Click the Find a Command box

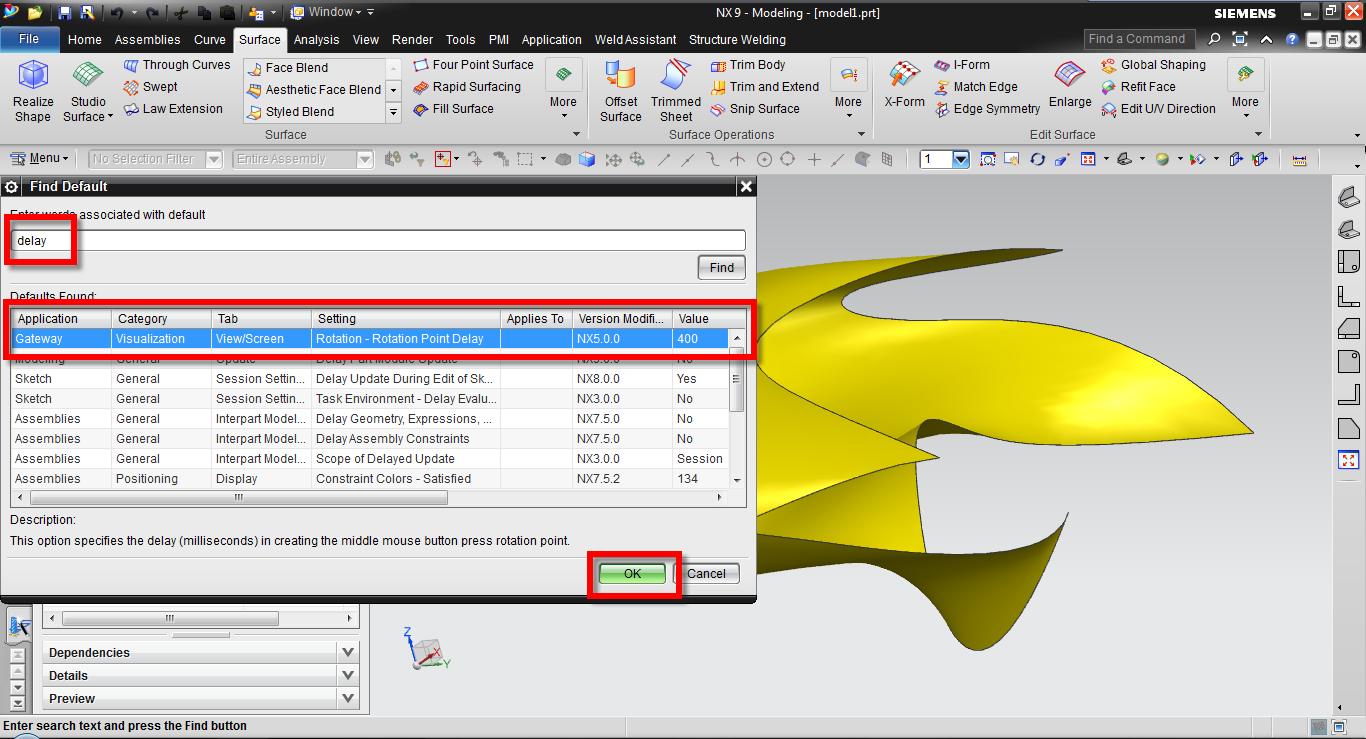[1141, 39]
